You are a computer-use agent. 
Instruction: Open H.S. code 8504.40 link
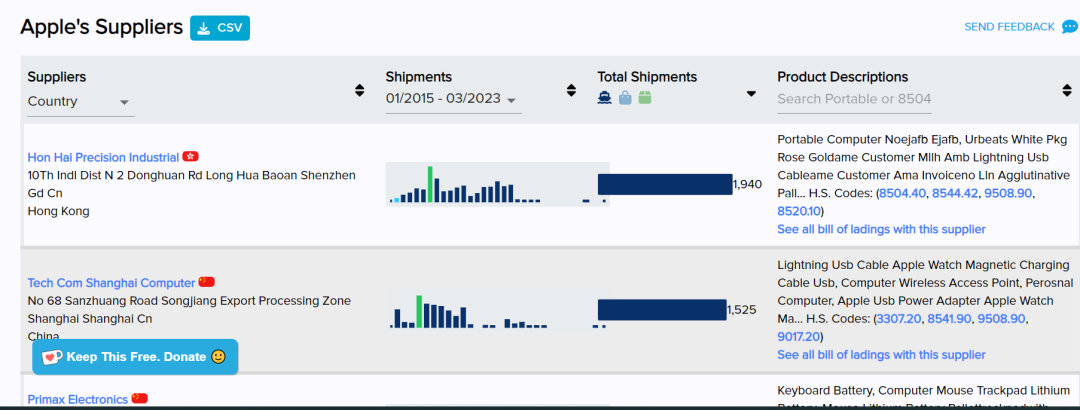point(902,193)
